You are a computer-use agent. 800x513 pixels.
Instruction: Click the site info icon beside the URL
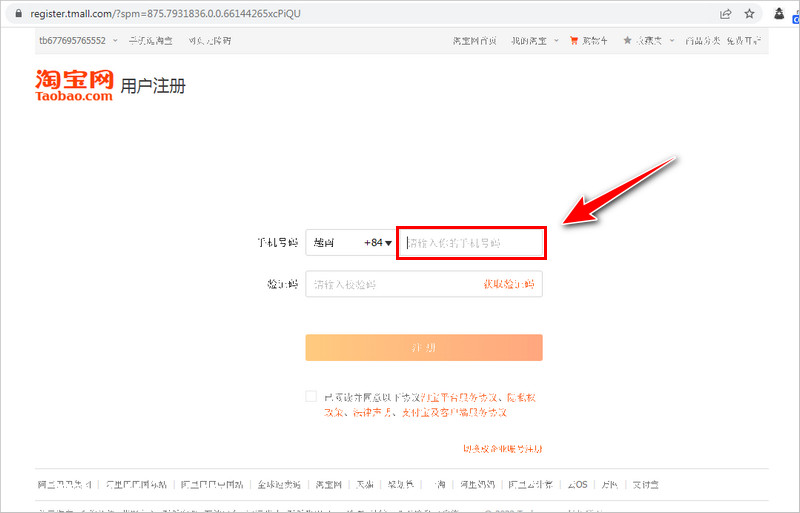click(15, 14)
